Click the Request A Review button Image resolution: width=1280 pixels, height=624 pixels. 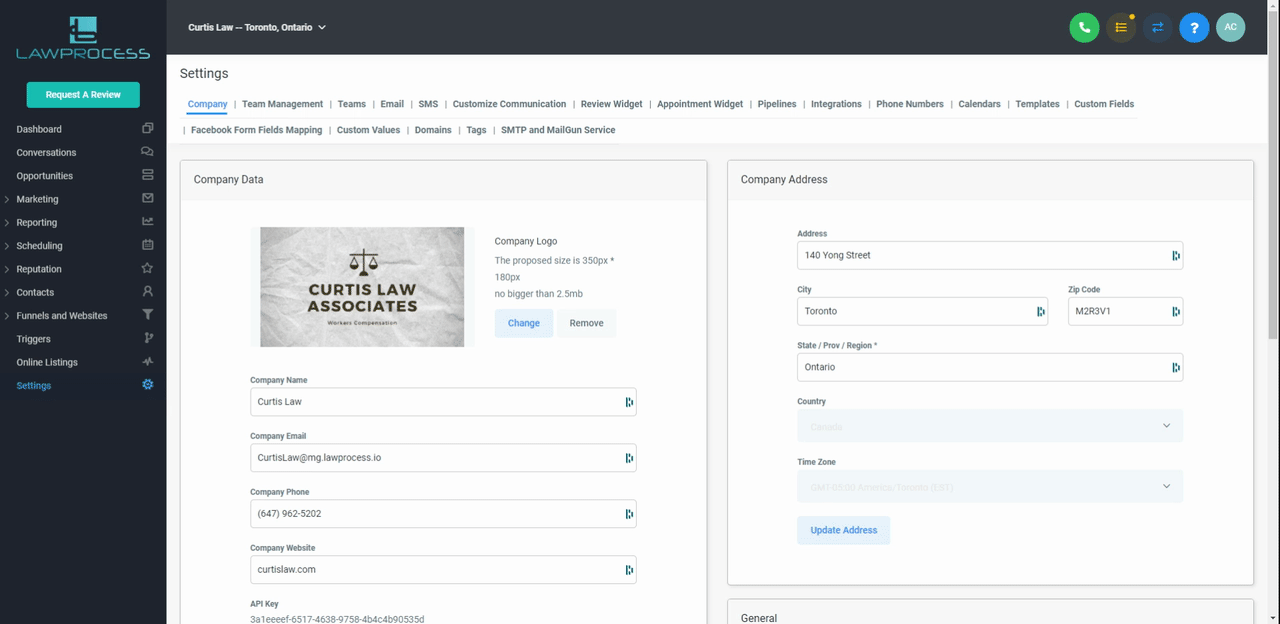[83, 95]
